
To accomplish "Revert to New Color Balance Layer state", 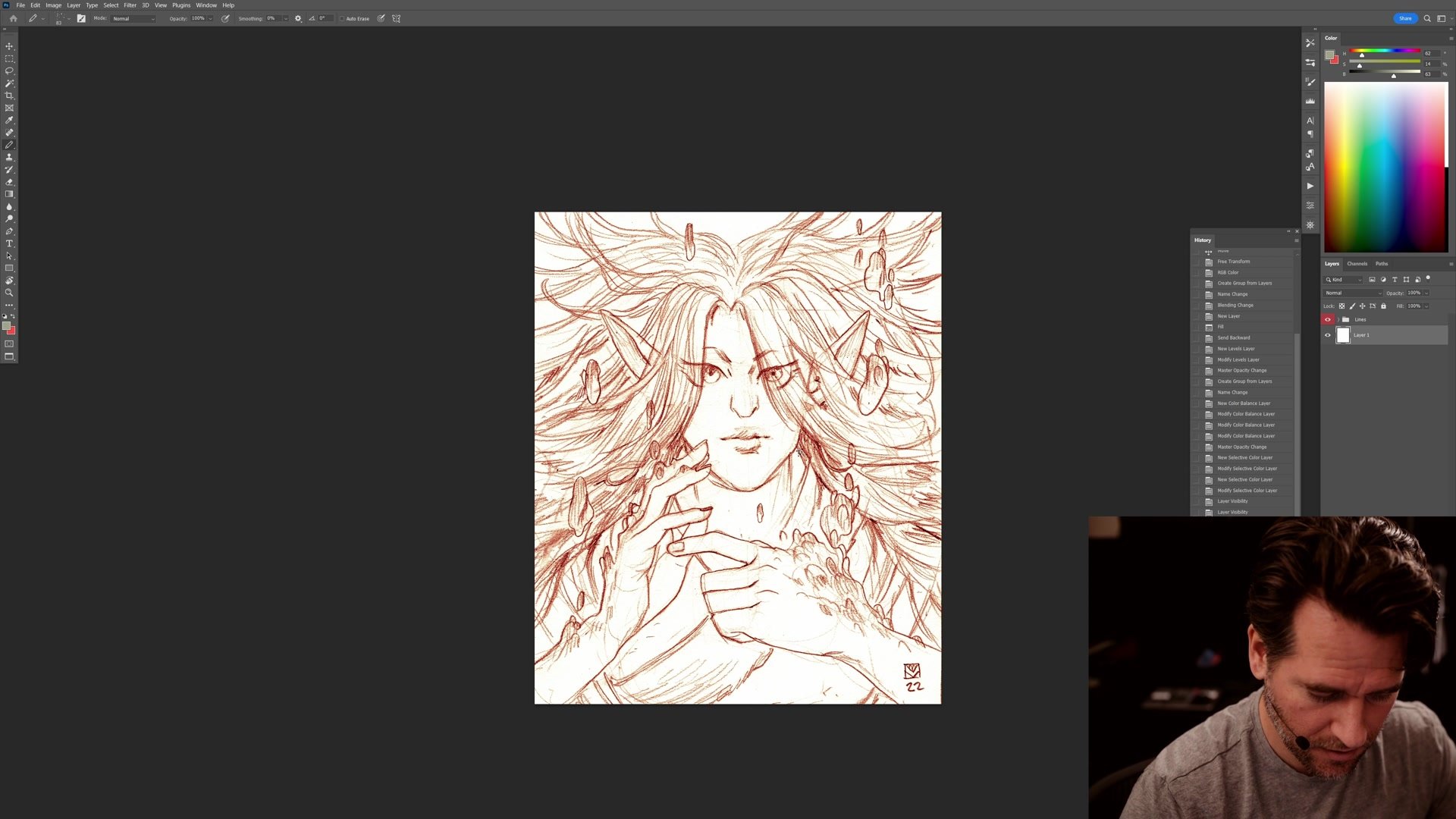I will (1244, 403).
